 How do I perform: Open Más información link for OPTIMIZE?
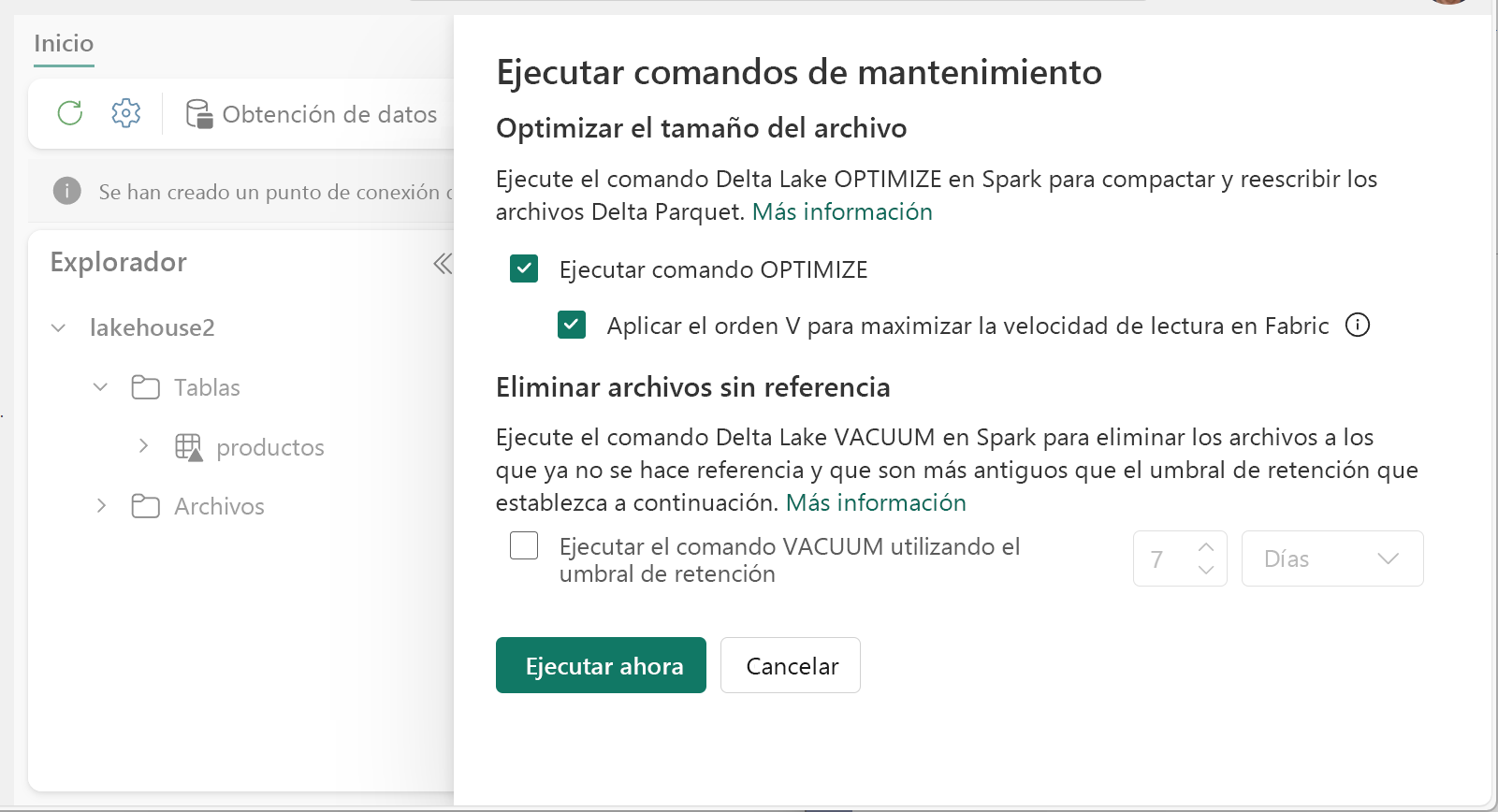pyautogui.click(x=842, y=211)
